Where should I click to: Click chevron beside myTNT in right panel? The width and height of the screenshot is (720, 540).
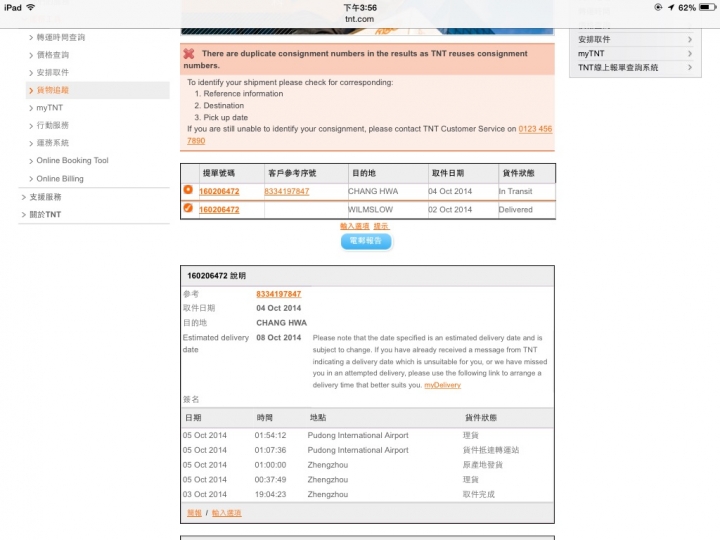(x=690, y=54)
